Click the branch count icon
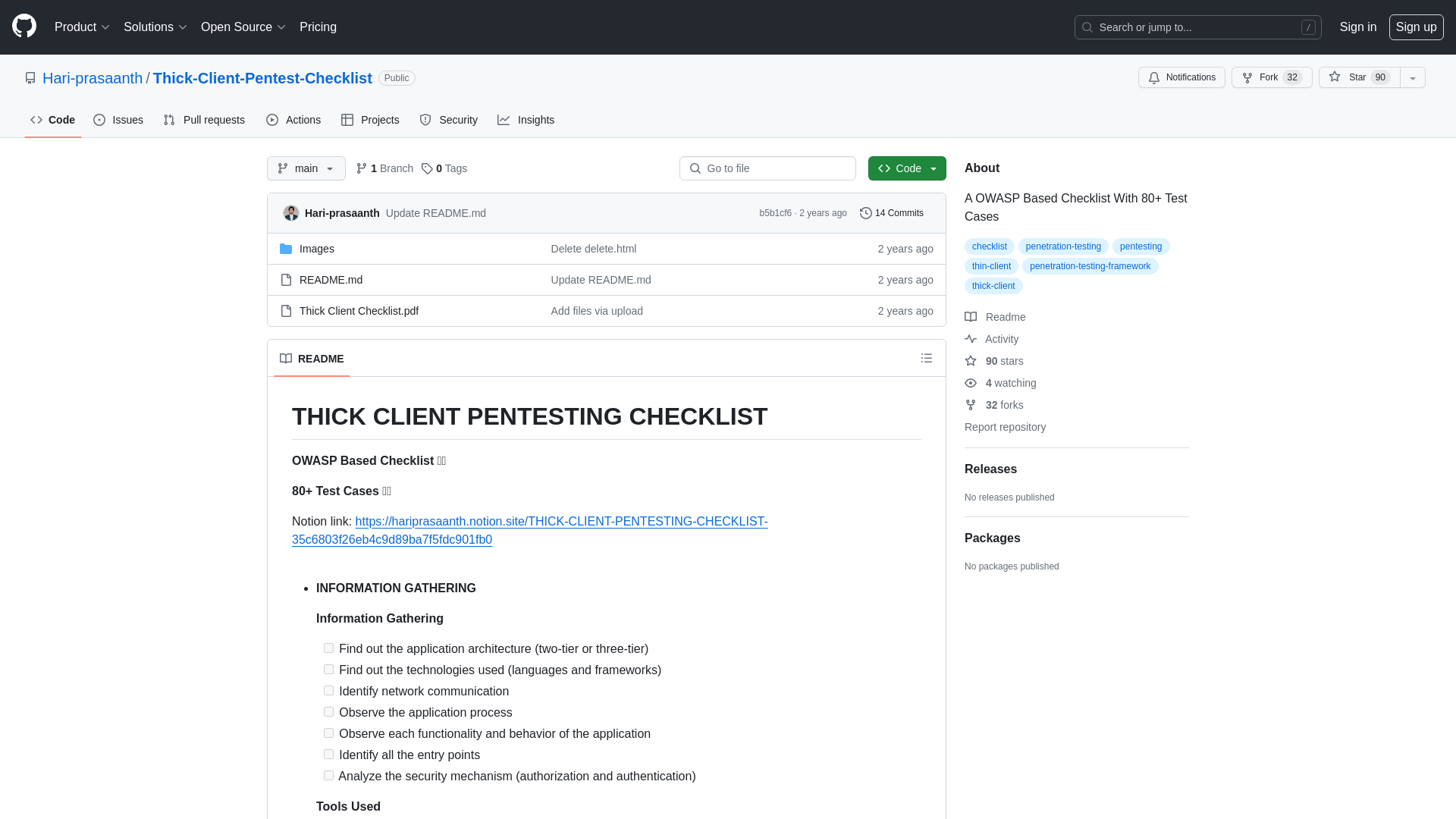This screenshot has height=819, width=1456. tap(362, 168)
